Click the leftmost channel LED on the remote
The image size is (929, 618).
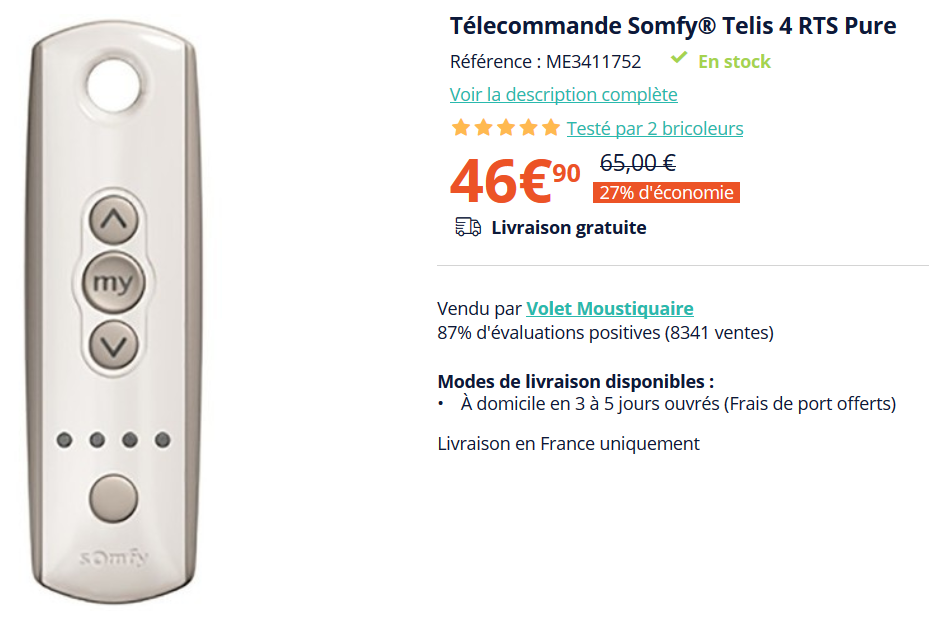click(x=65, y=440)
